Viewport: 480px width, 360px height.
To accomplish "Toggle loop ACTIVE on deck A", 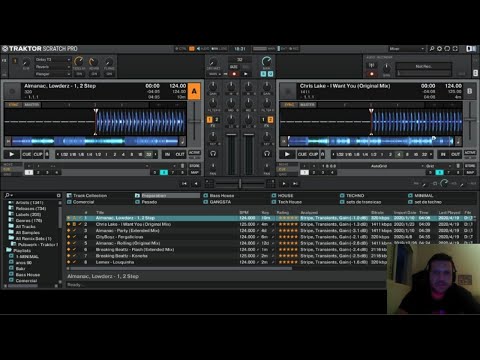I will pyautogui.click(x=194, y=153).
